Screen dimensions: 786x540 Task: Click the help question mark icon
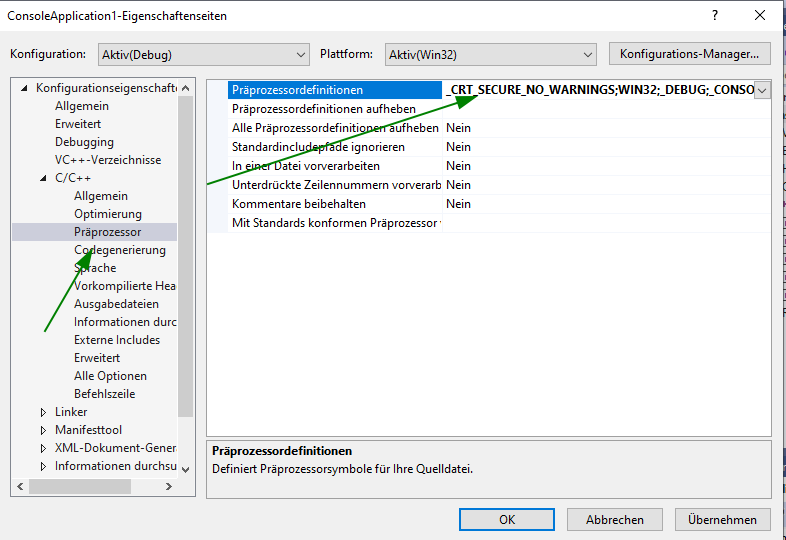pyautogui.click(x=715, y=16)
